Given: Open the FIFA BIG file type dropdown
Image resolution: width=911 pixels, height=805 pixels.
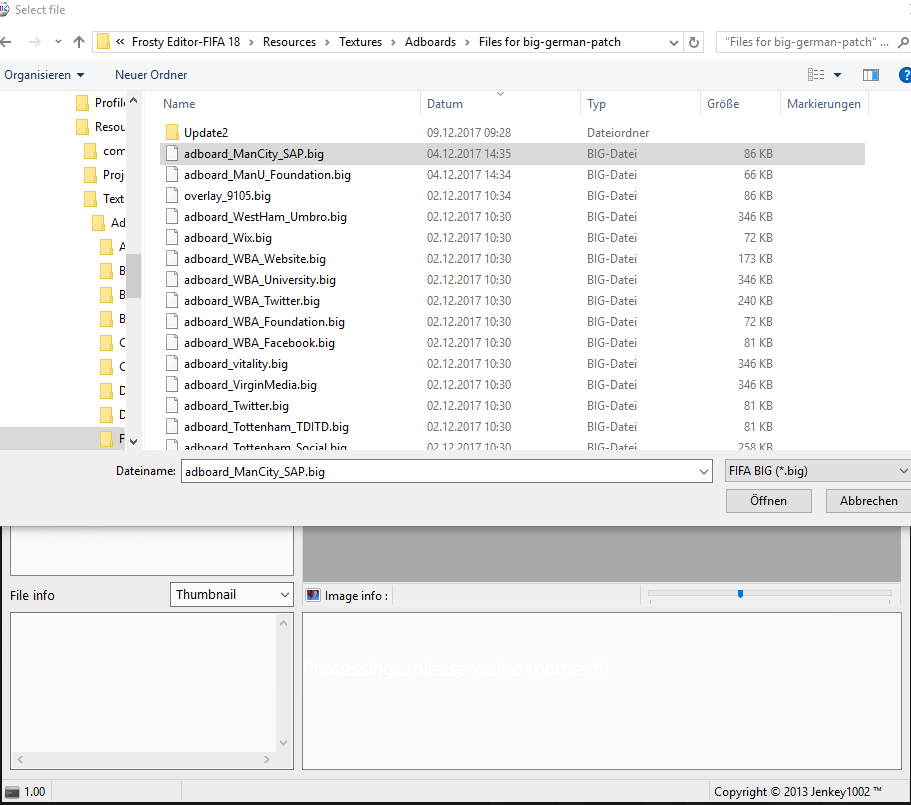Looking at the screenshot, I should [x=817, y=471].
